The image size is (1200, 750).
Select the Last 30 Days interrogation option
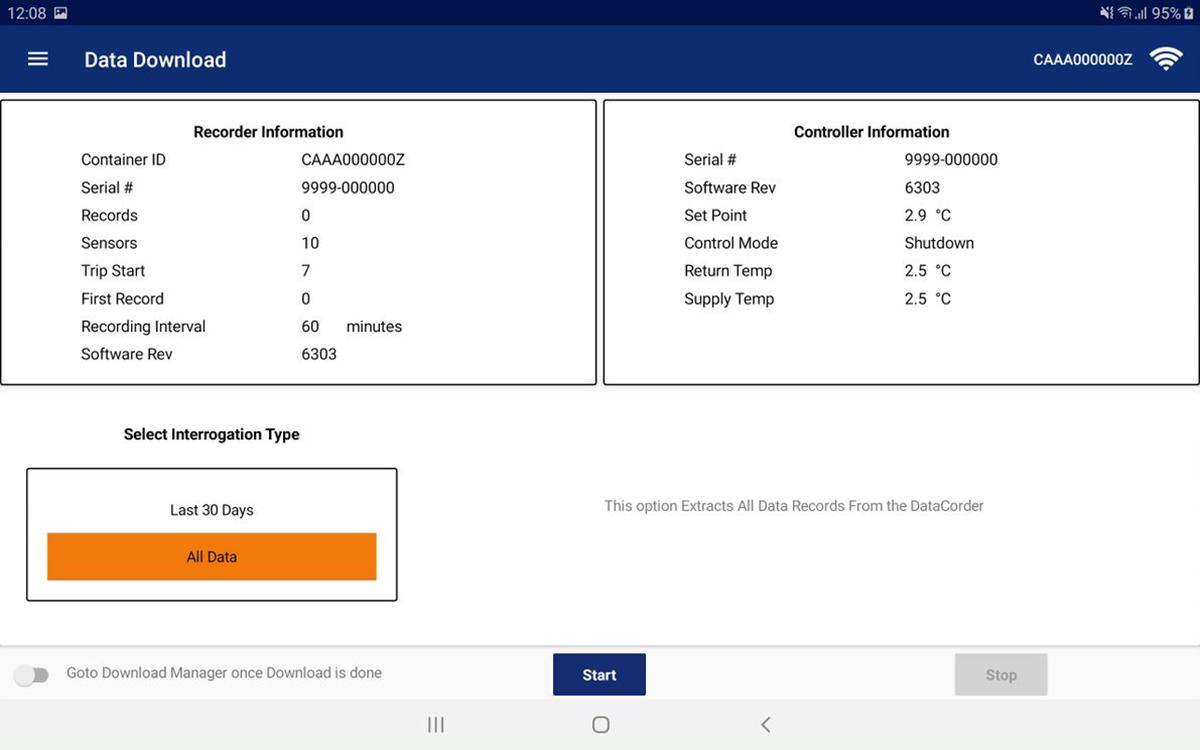point(212,510)
